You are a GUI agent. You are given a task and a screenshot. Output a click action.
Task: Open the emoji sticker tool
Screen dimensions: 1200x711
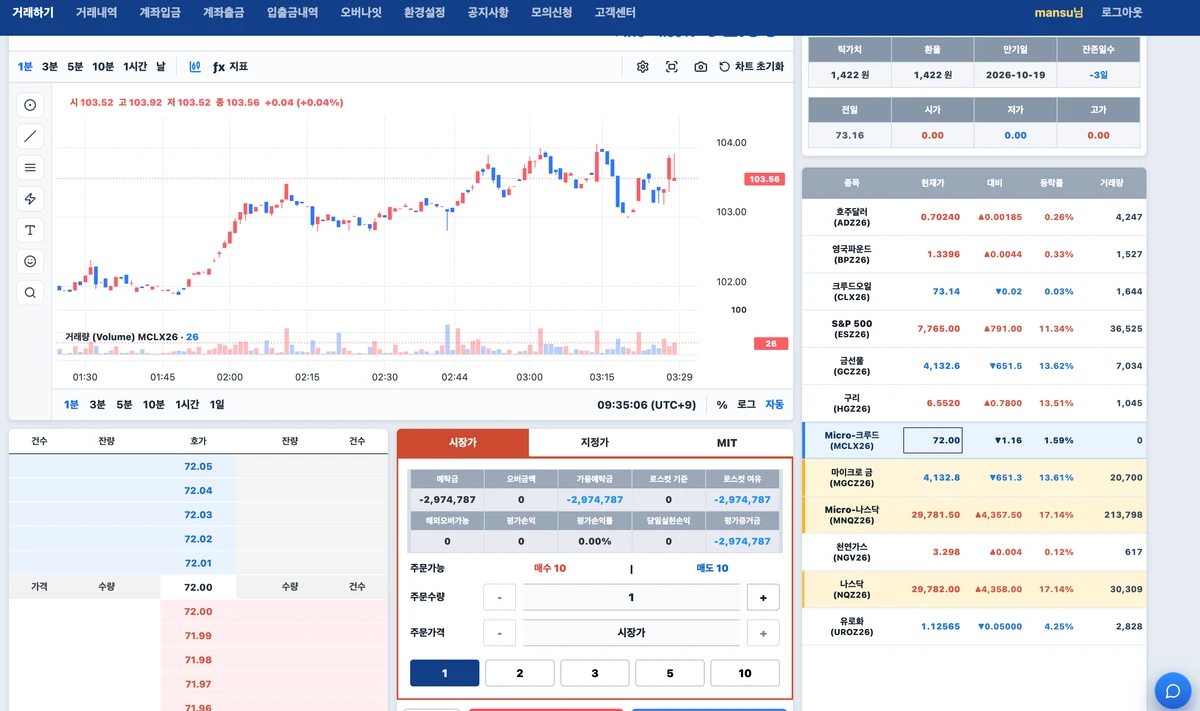(30, 261)
